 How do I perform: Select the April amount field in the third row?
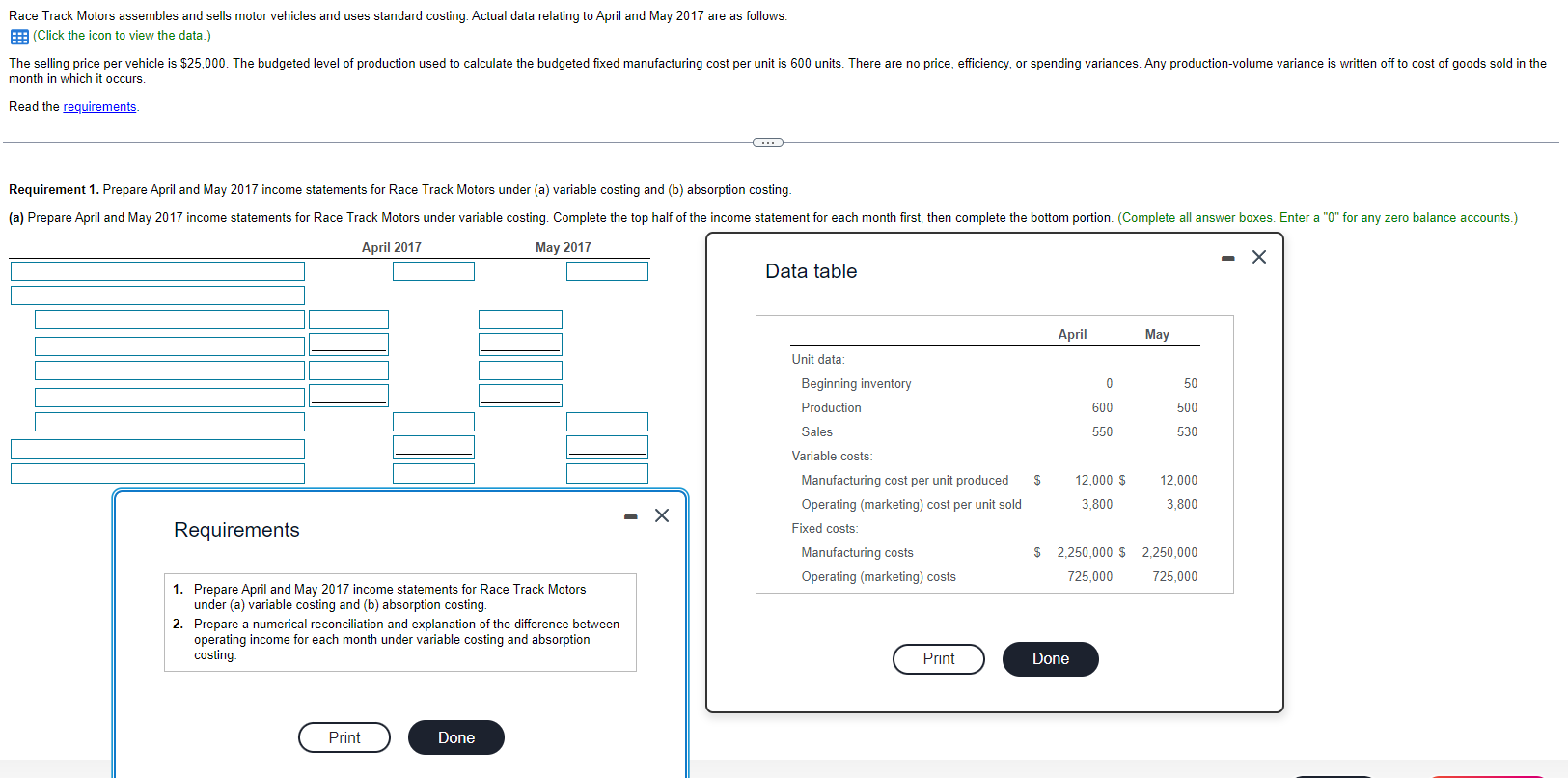click(348, 320)
